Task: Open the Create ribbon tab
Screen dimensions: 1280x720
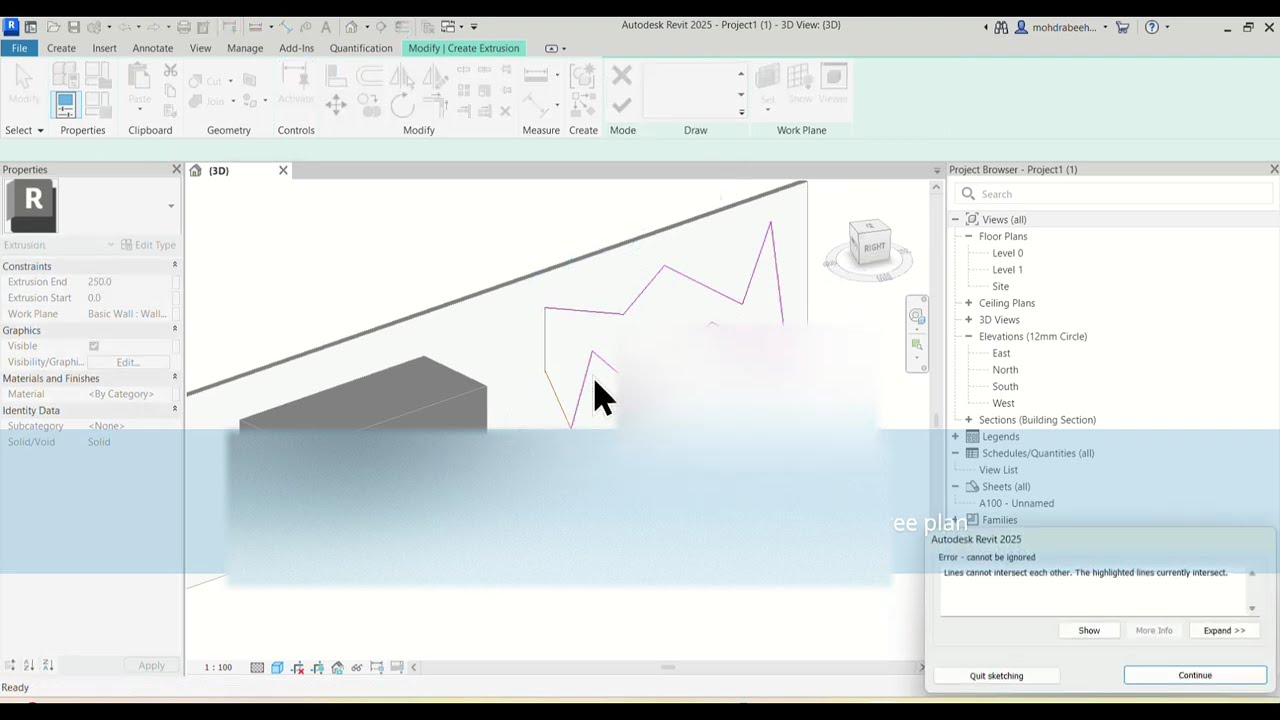Action: [x=61, y=48]
